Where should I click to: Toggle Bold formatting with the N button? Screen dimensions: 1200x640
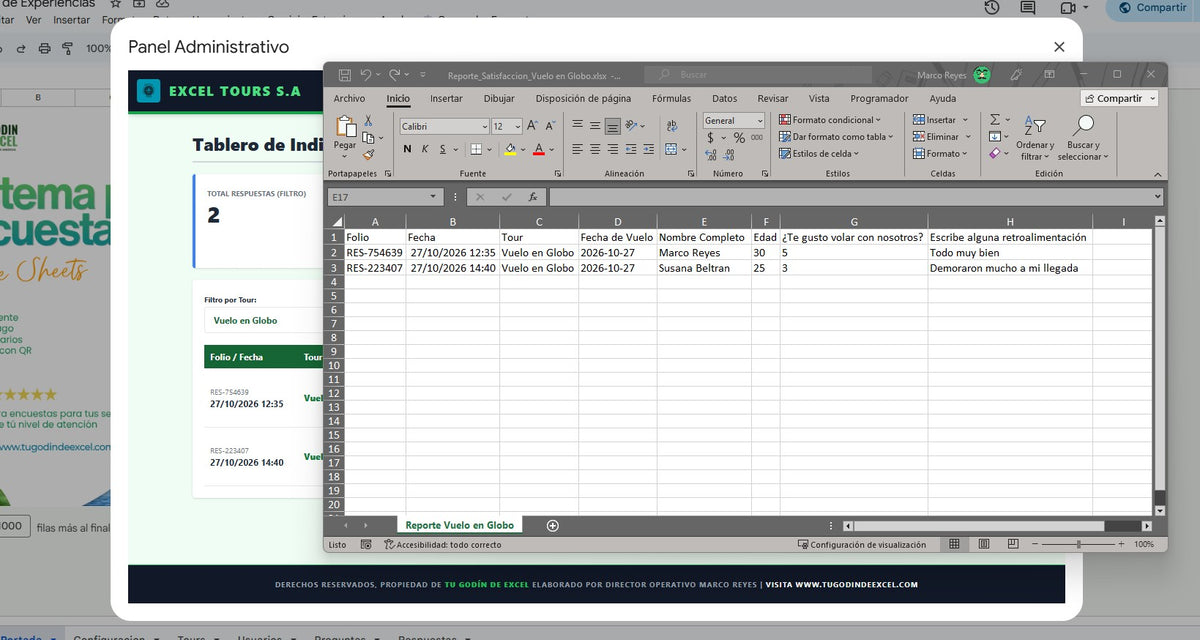click(407, 149)
